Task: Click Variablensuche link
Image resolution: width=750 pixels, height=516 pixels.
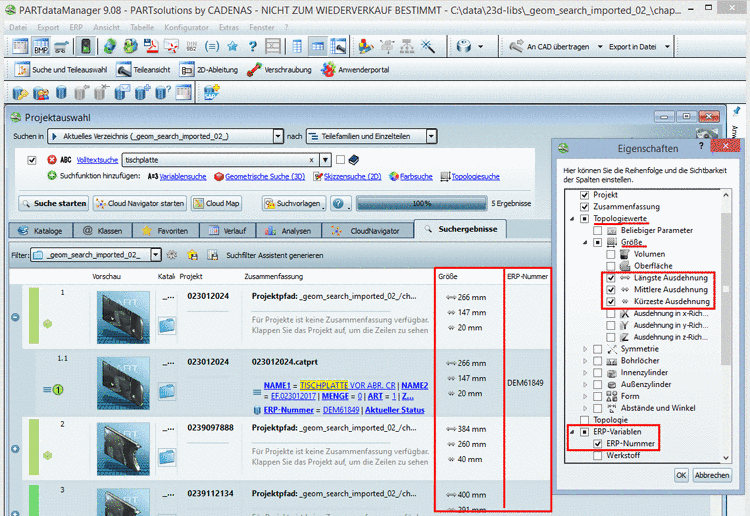Action: tap(183, 176)
